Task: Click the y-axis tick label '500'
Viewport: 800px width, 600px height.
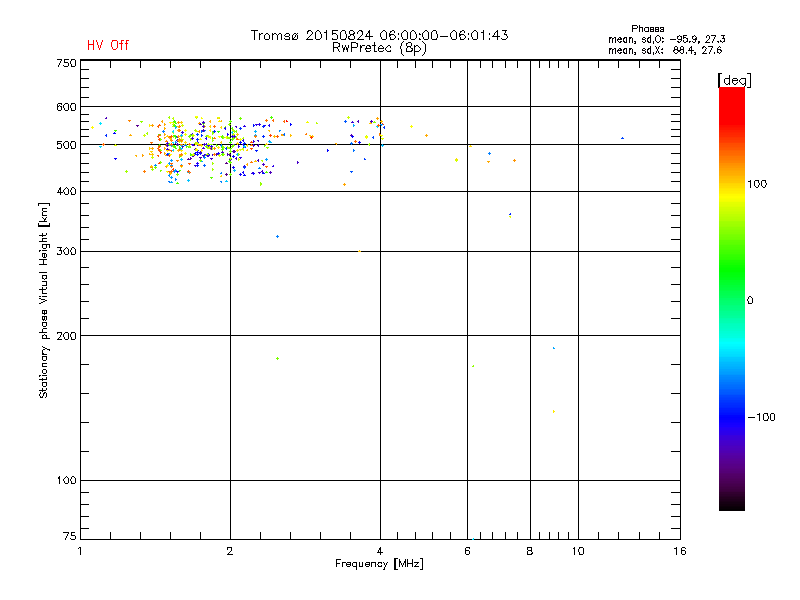Action: pos(66,145)
